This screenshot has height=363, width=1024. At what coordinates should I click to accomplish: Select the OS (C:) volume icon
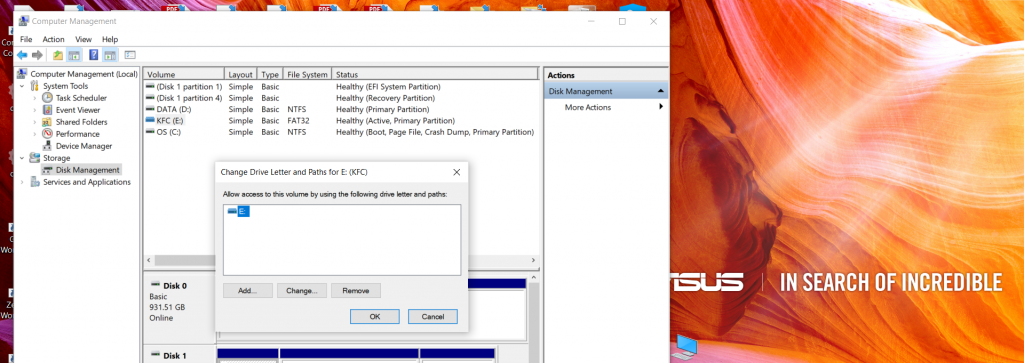tap(150, 132)
